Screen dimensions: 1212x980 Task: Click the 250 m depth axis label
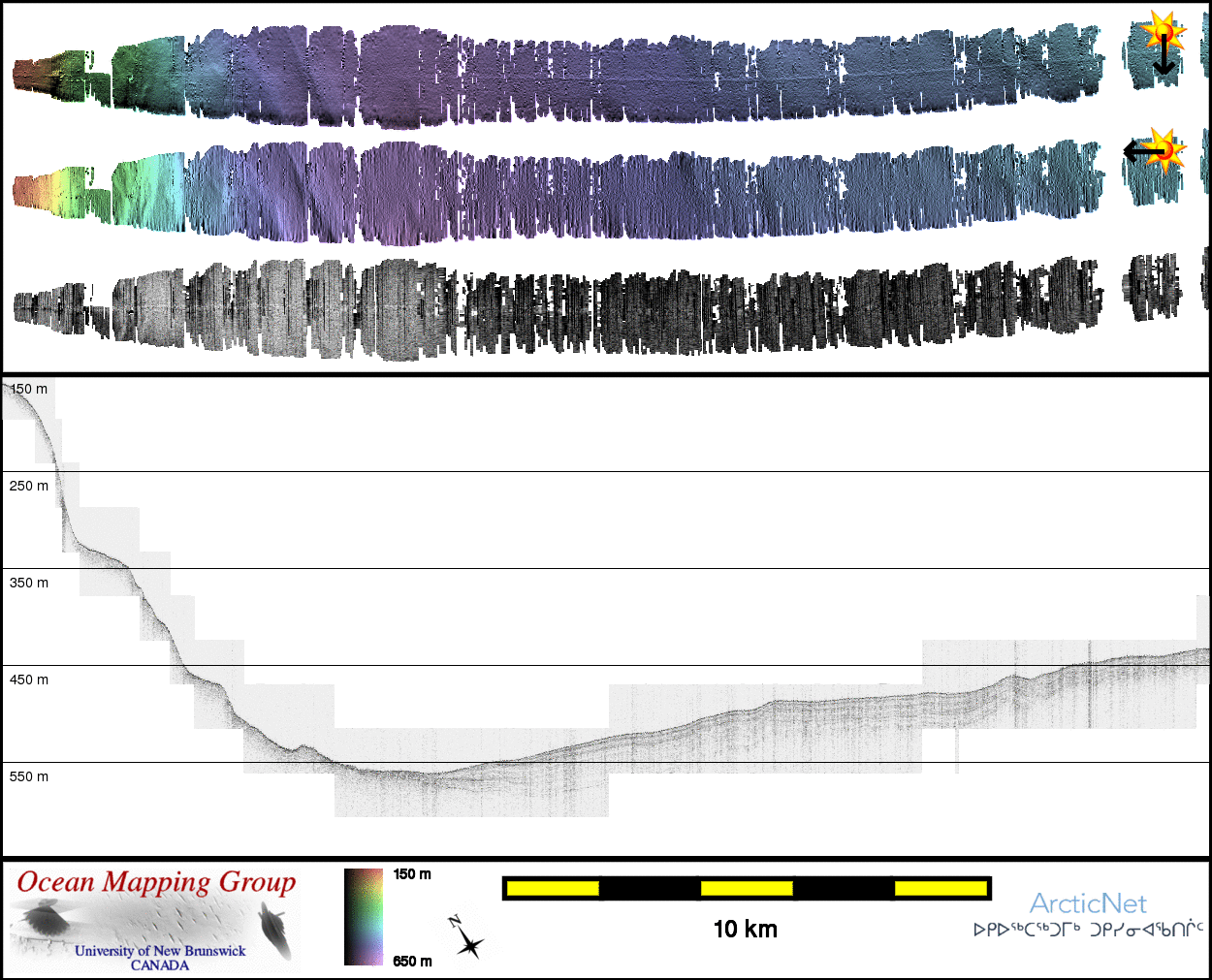click(x=29, y=486)
